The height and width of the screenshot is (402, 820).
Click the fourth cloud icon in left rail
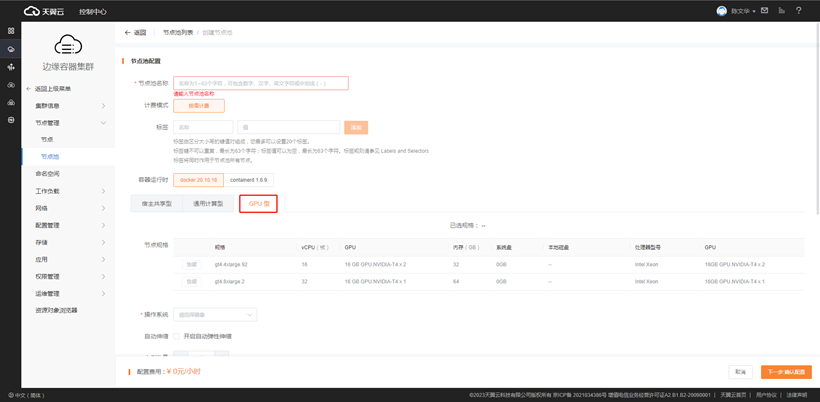click(x=11, y=85)
